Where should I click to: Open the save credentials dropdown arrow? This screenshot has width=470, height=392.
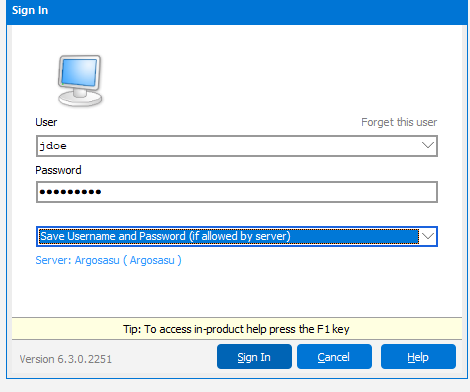428,236
